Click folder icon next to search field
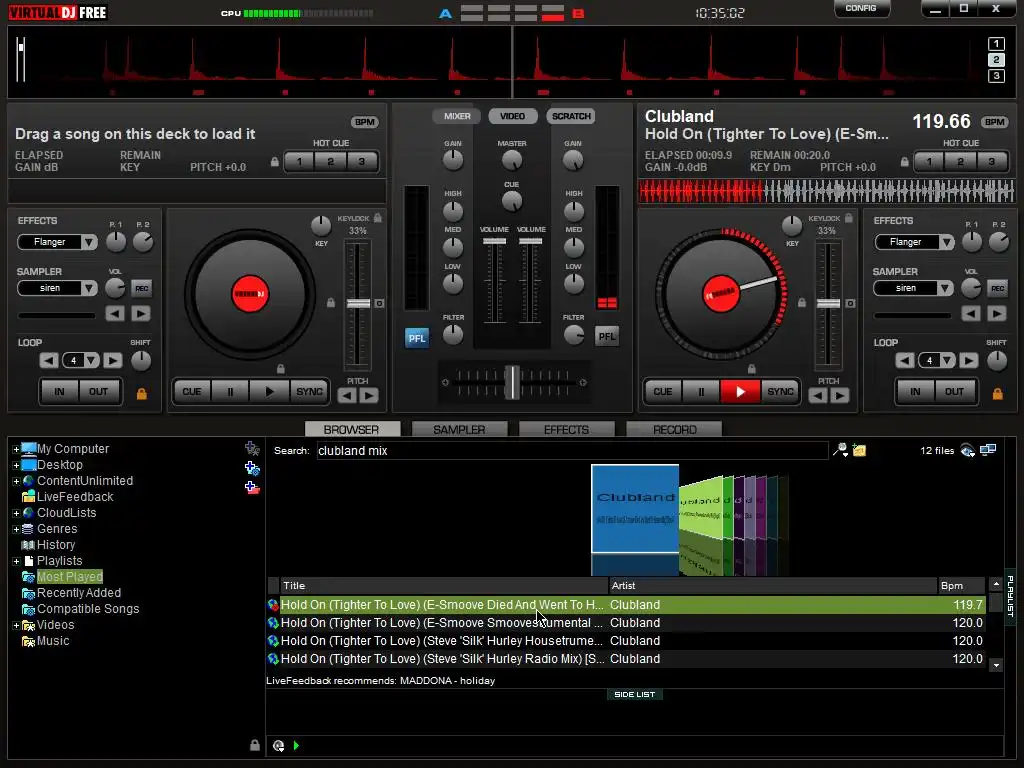The width and height of the screenshot is (1024, 768). (x=859, y=450)
